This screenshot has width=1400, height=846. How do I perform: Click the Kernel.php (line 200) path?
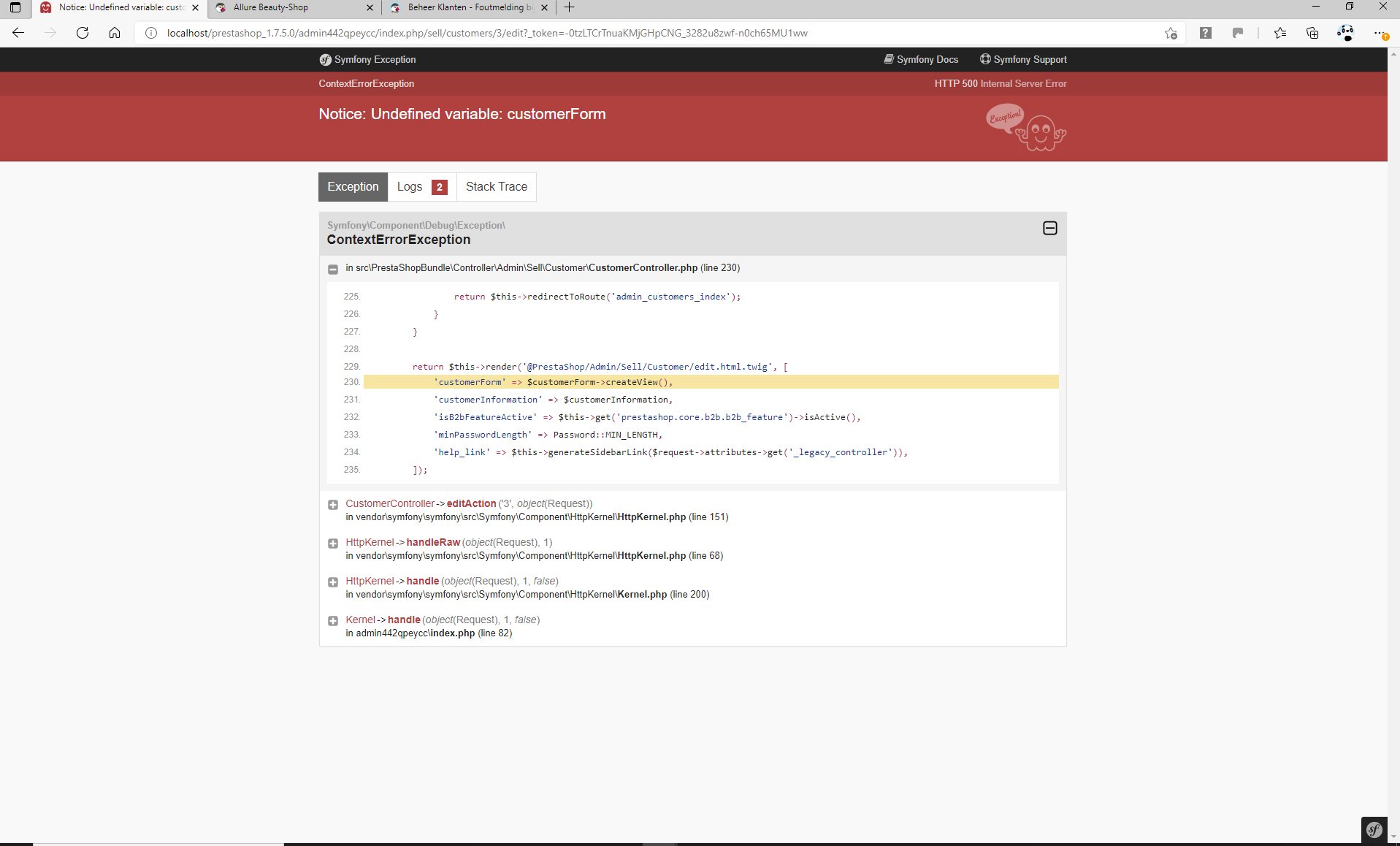coord(527,595)
